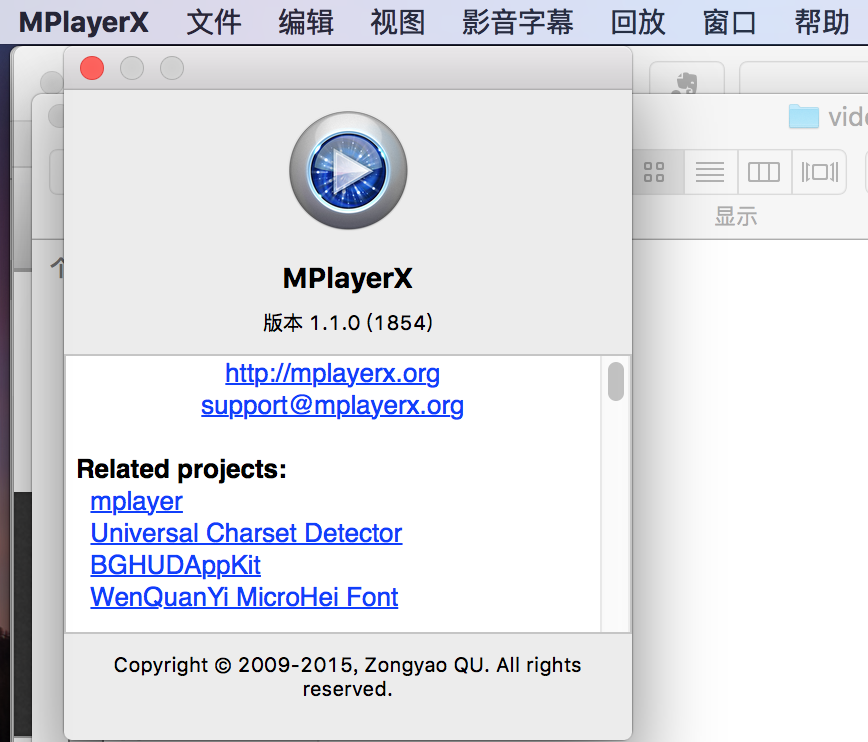The image size is (868, 742).
Task: Click the MPlayerX title in About window
Action: tap(348, 278)
